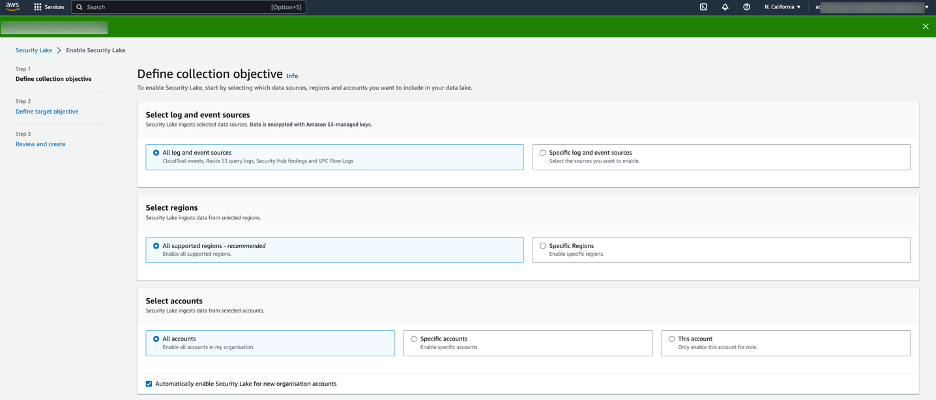936x400 pixels.
Task: Select All supported regions option
Action: [334, 250]
